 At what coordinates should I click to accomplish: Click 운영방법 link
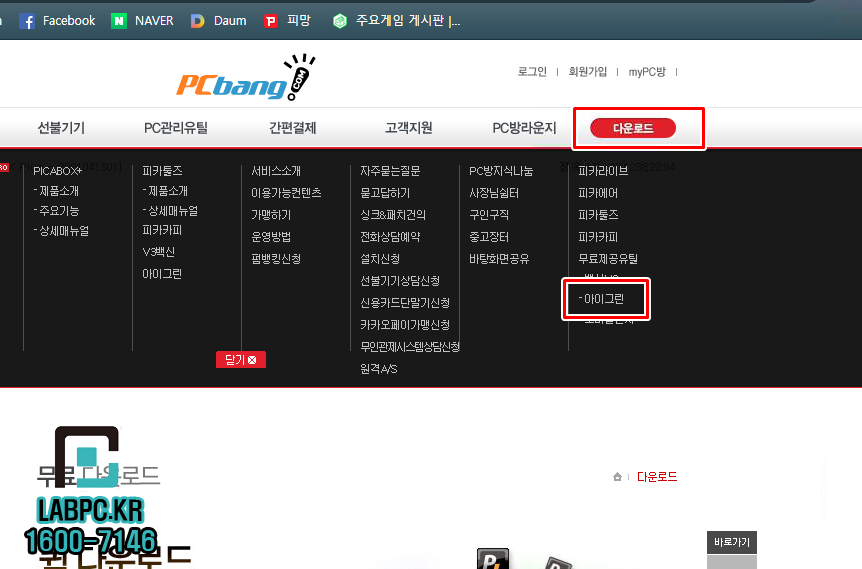click(271, 237)
